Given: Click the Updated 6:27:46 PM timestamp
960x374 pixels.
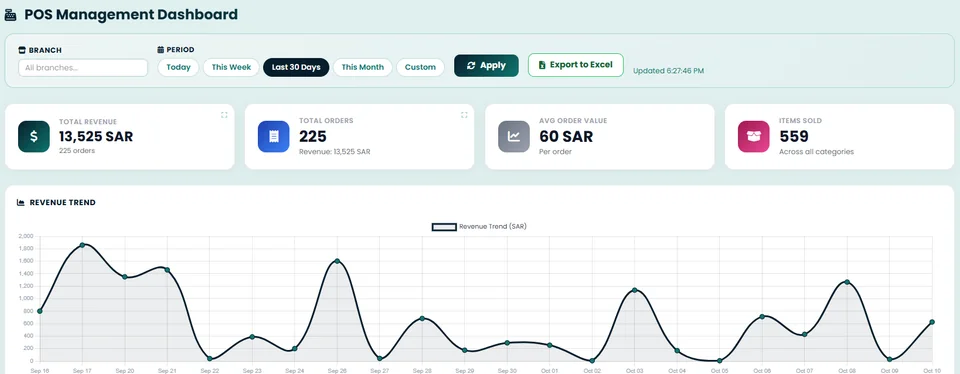Looking at the screenshot, I should (669, 71).
